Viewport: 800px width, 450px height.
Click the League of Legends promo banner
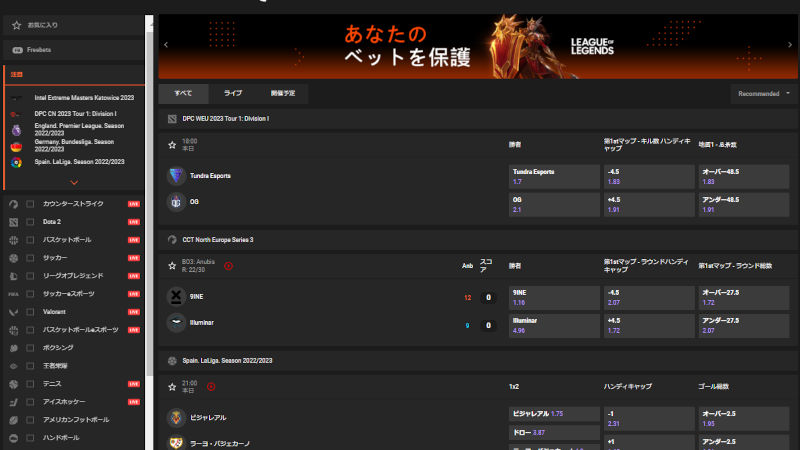coord(478,46)
